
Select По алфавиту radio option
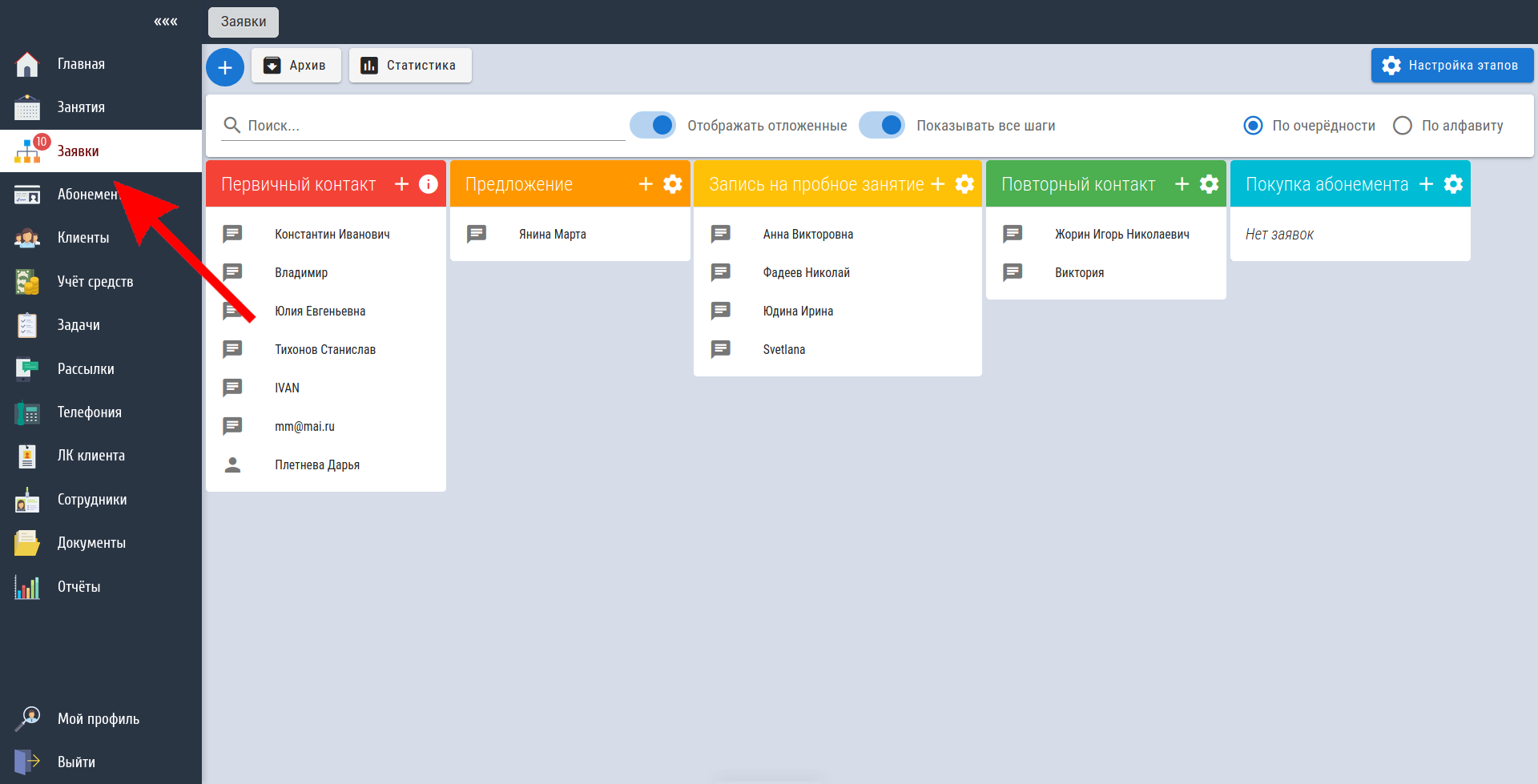(1402, 126)
